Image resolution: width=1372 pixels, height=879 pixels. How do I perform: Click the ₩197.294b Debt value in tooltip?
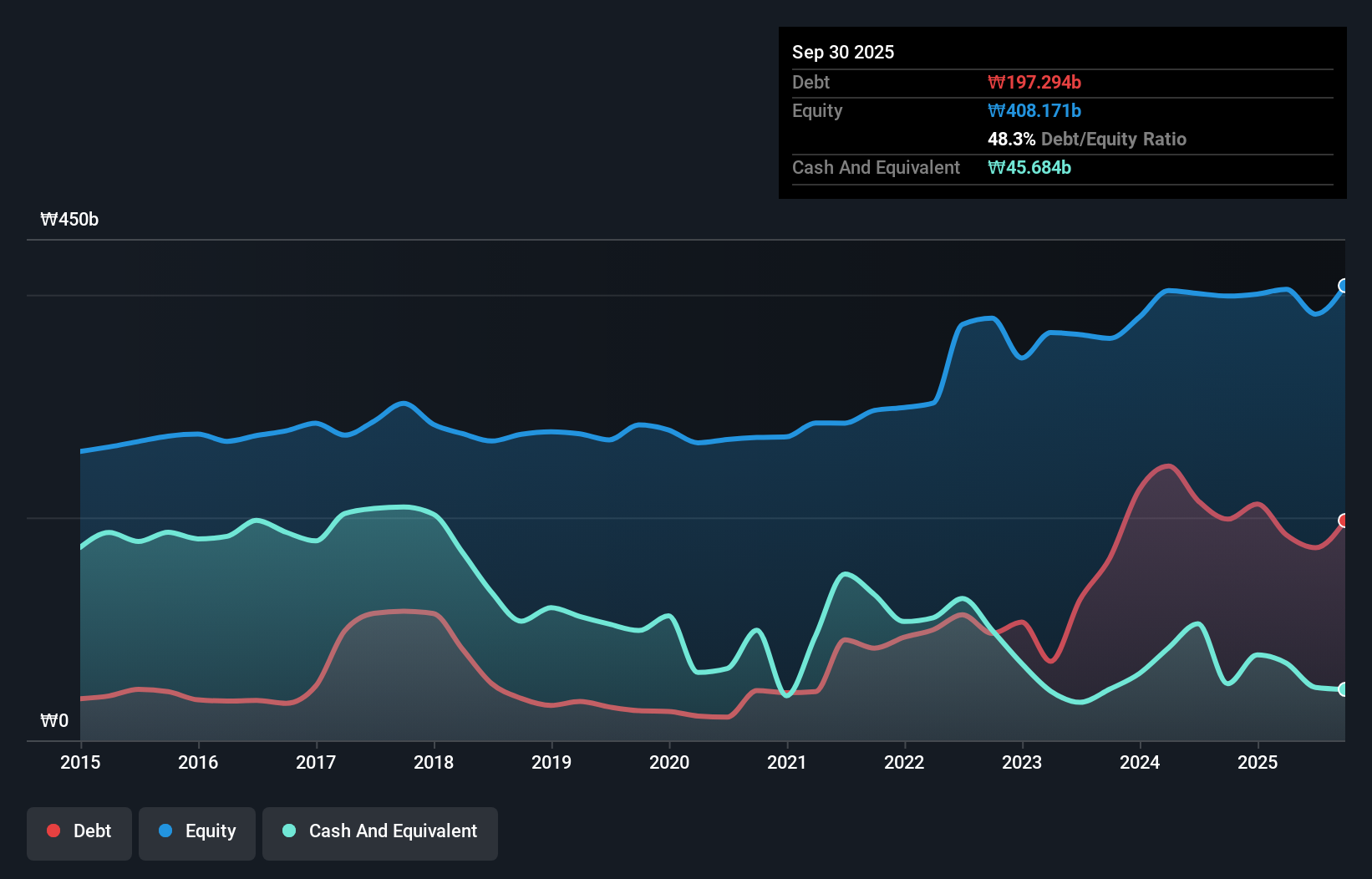click(1034, 82)
